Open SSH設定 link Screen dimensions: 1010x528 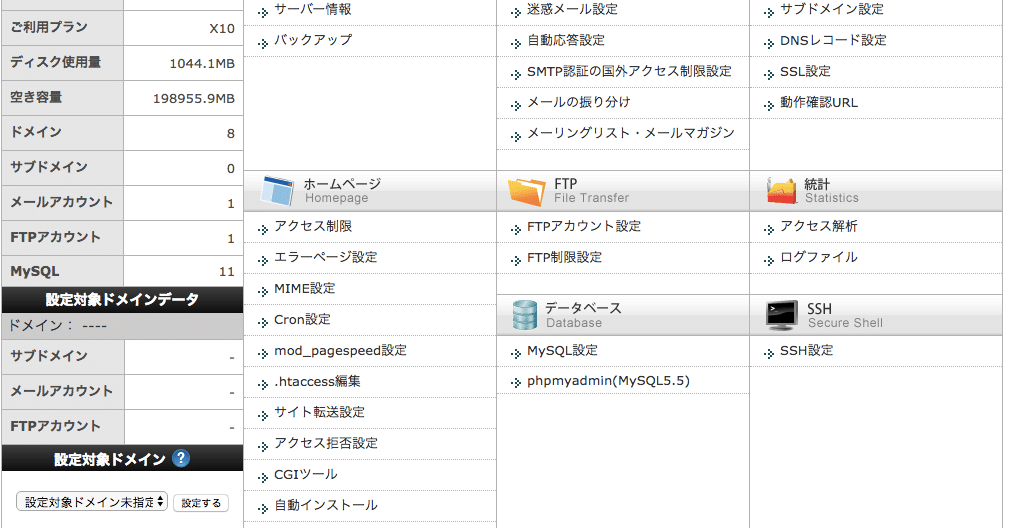tap(806, 350)
